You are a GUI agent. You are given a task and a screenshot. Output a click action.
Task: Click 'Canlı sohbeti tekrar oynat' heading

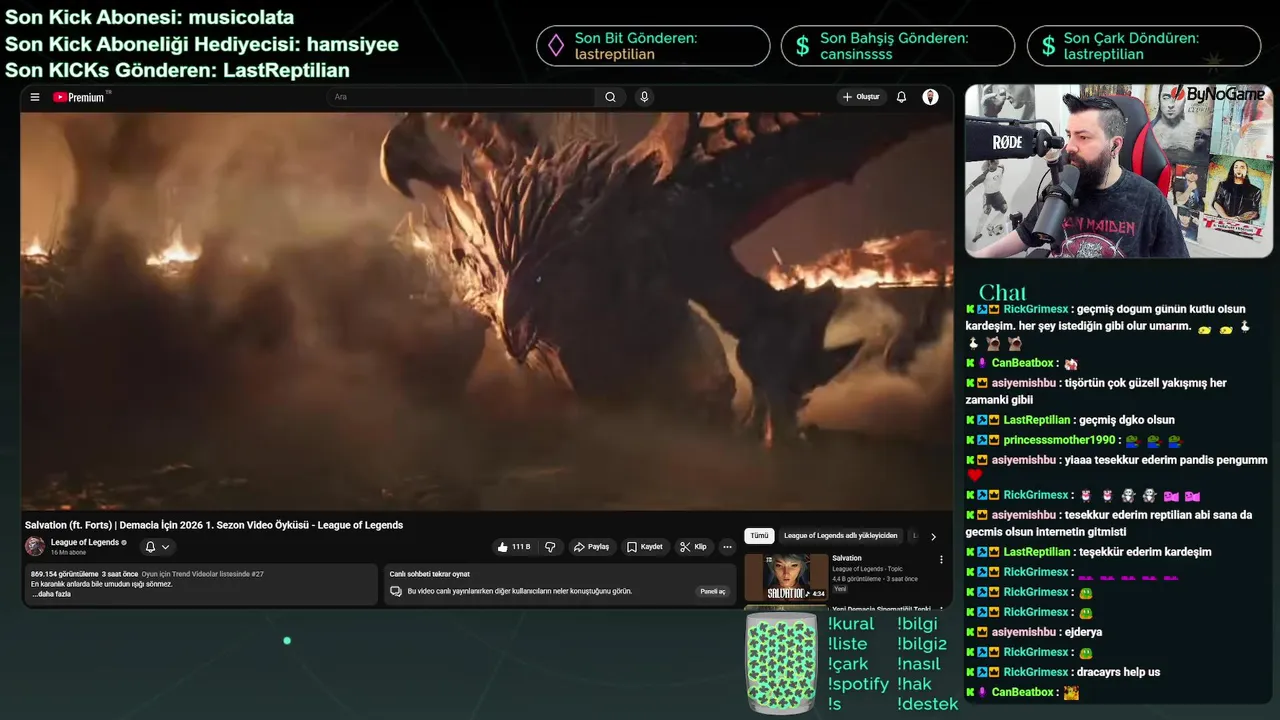click(x=429, y=574)
